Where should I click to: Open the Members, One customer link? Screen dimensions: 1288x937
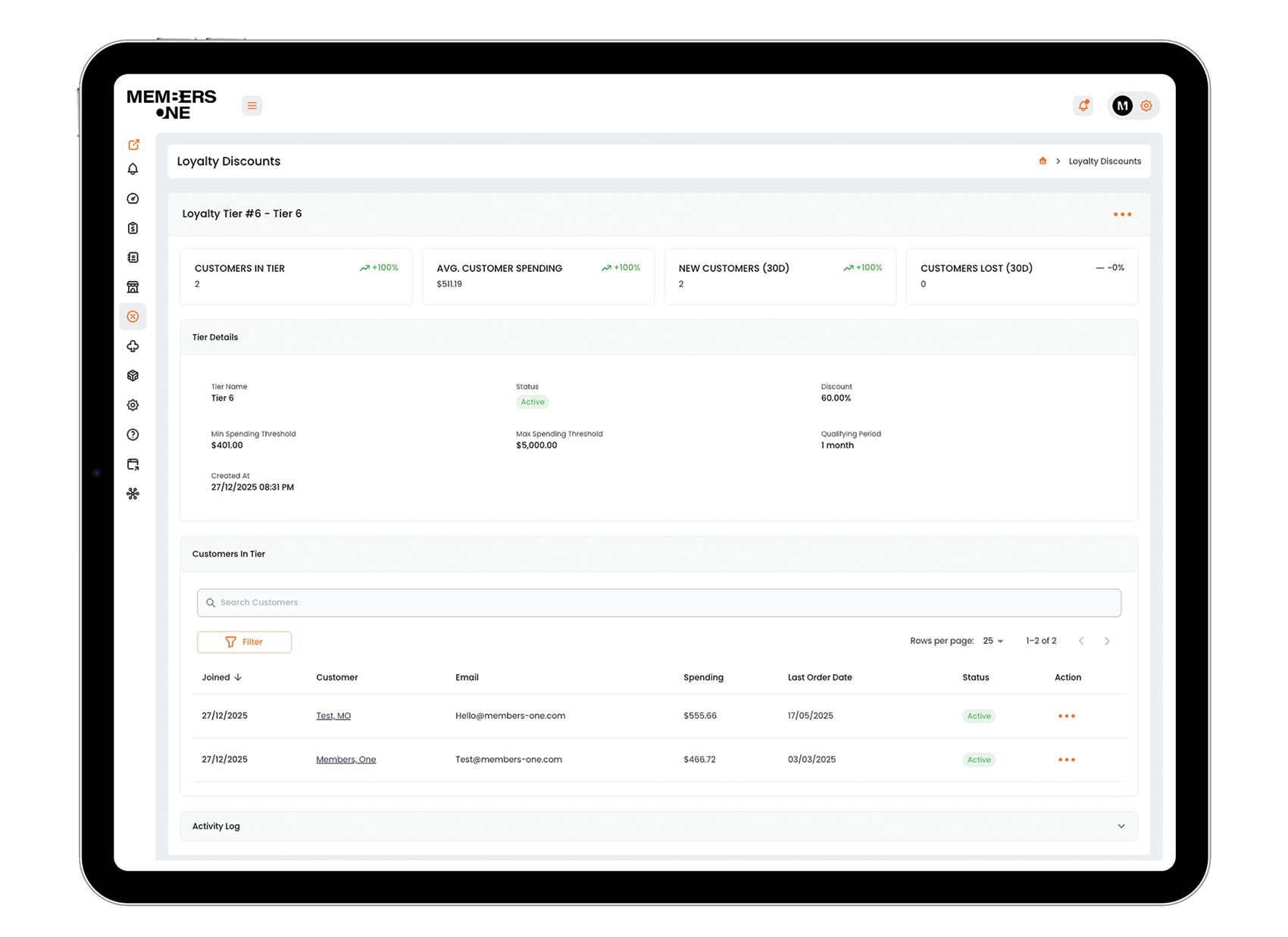345,759
